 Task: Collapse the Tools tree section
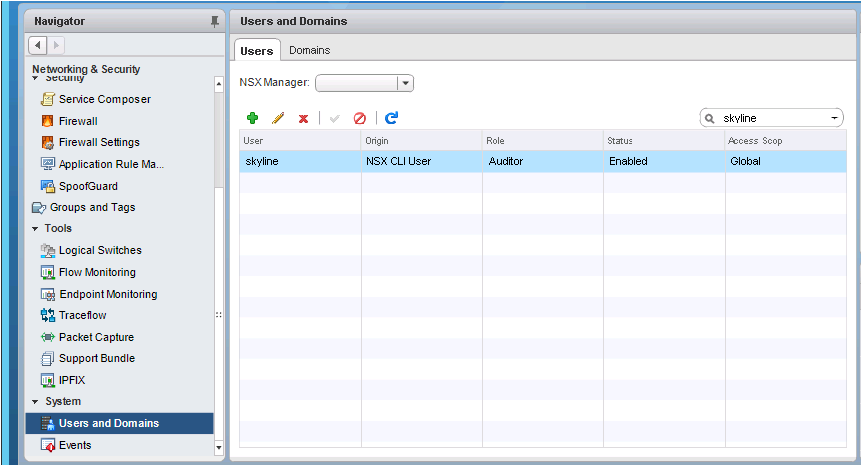click(35, 229)
